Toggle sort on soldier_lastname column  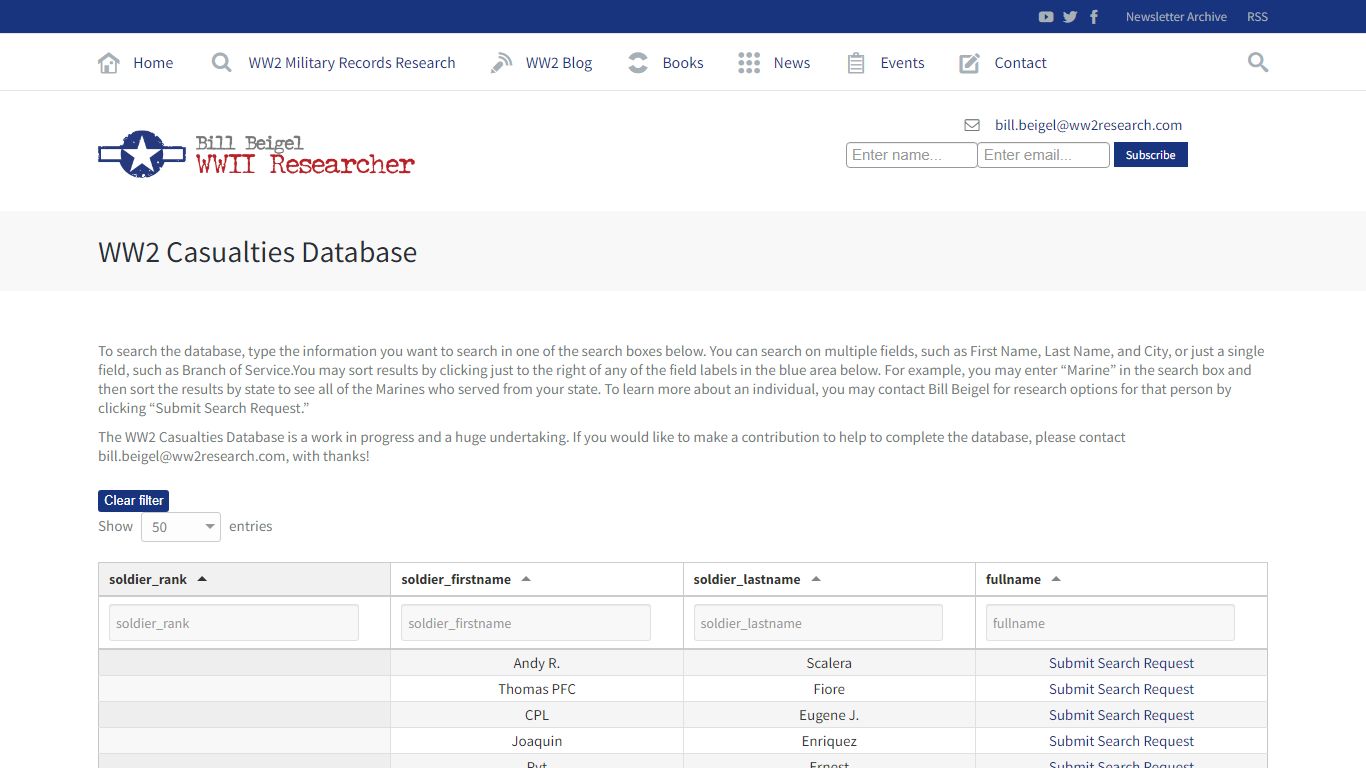[816, 579]
